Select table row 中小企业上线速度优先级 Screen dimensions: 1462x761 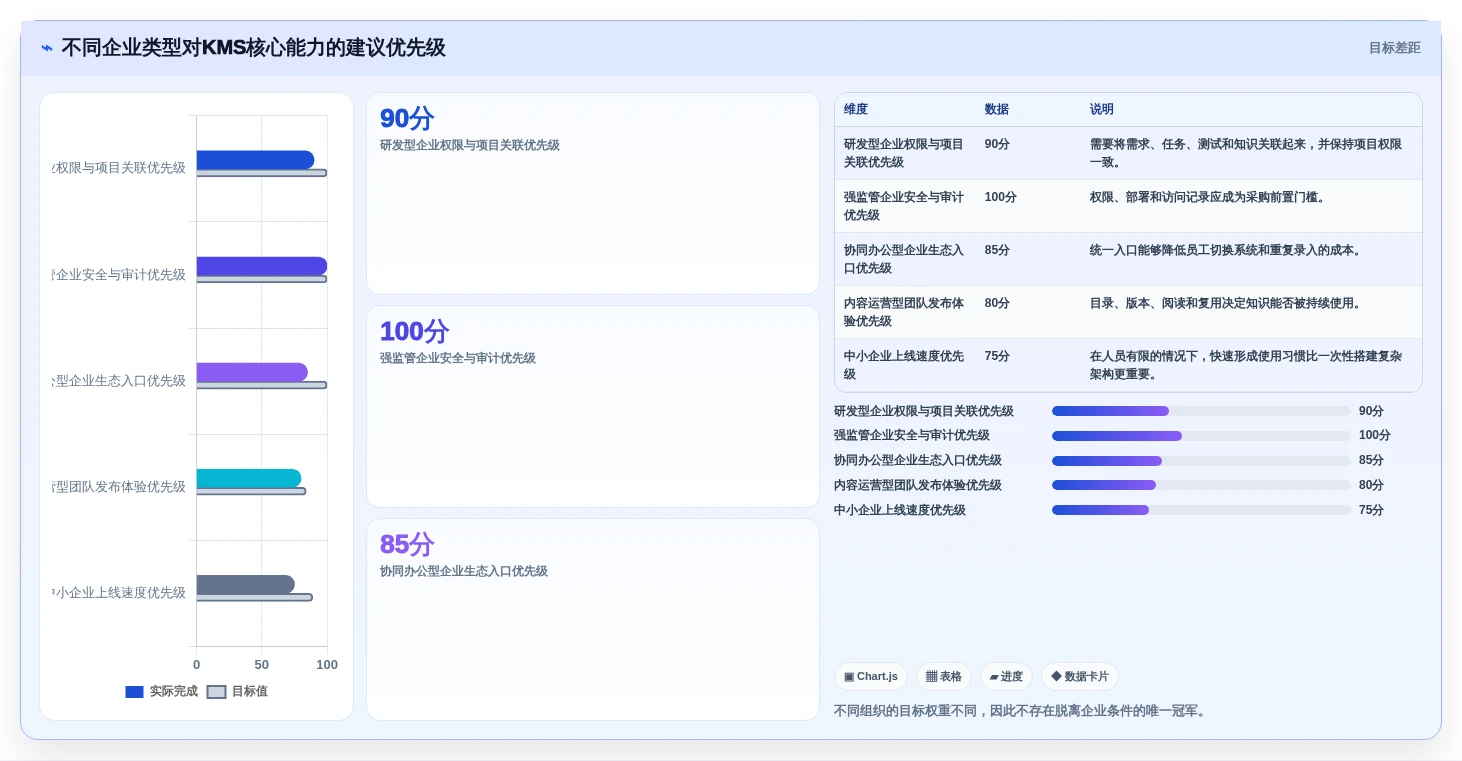coord(1128,365)
